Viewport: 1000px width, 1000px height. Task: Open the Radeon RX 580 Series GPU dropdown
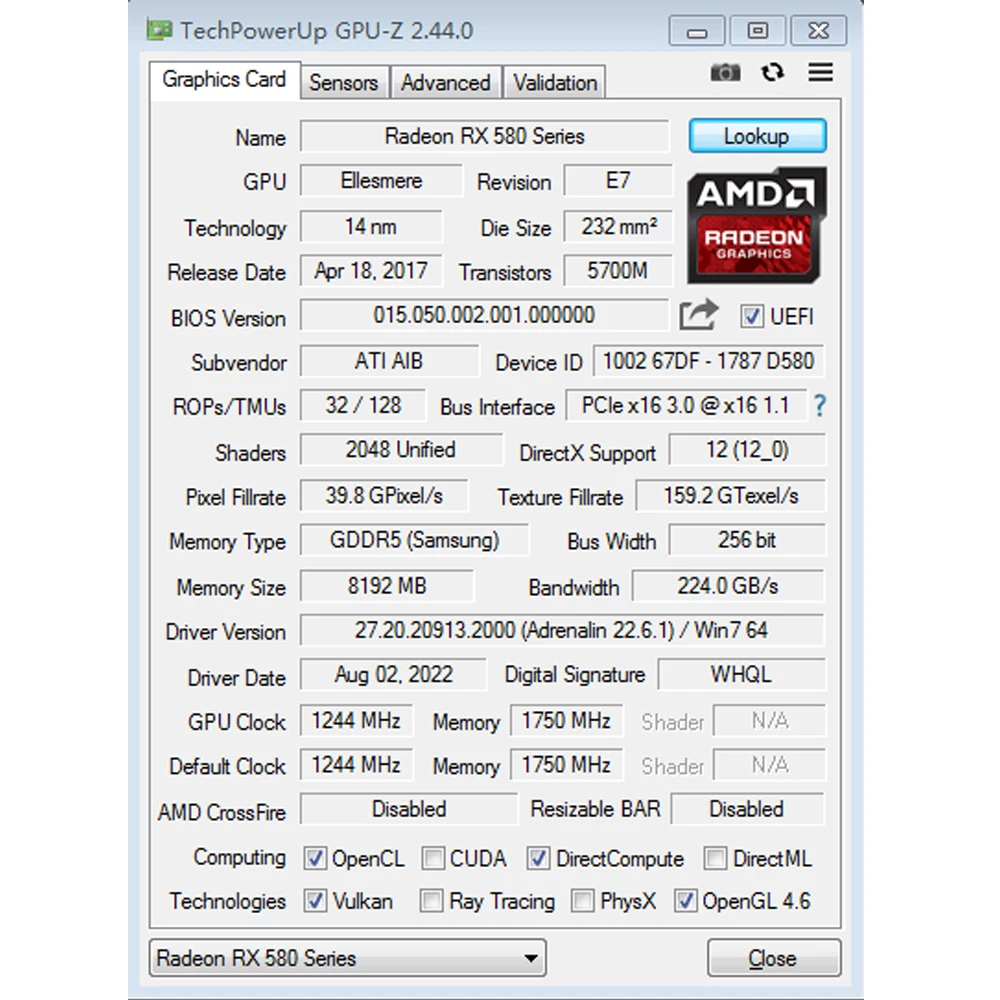pyautogui.click(x=348, y=958)
